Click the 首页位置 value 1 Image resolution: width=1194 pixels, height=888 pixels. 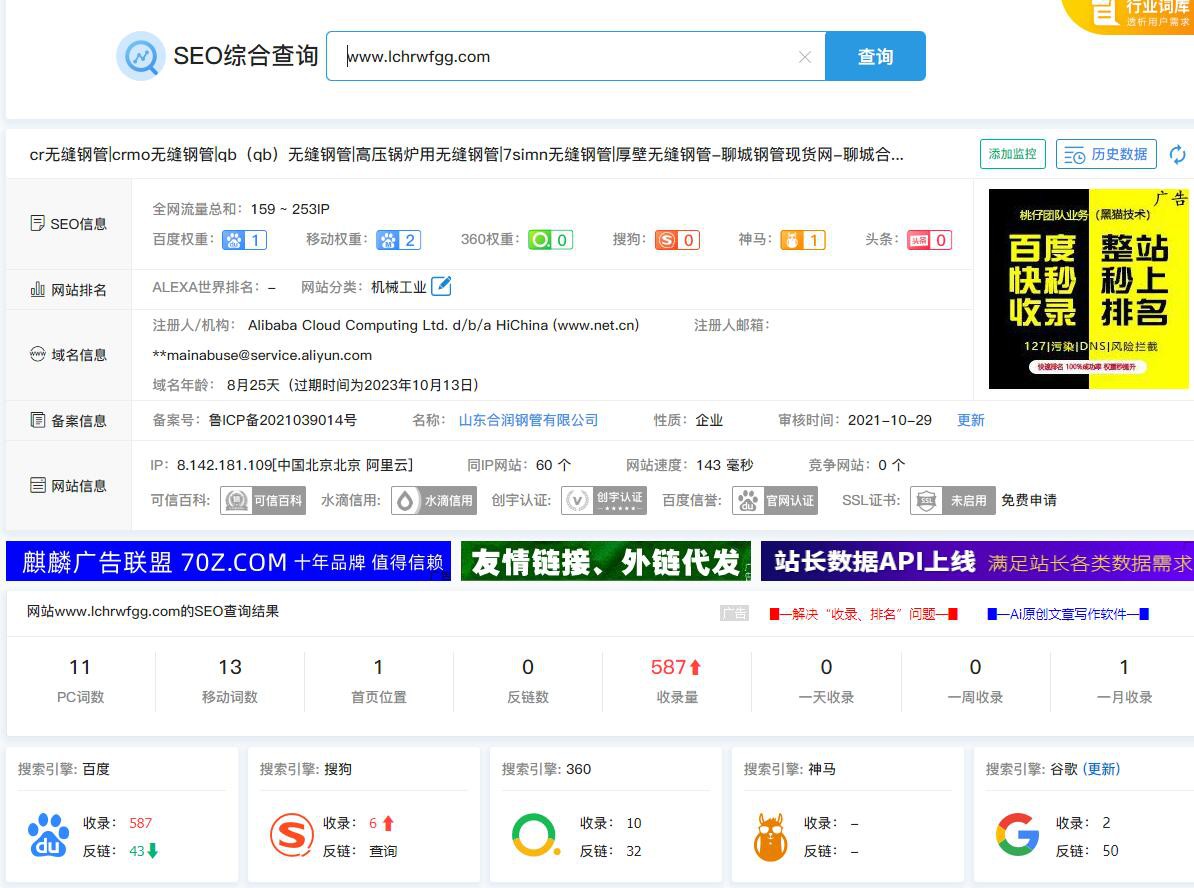coord(378,667)
